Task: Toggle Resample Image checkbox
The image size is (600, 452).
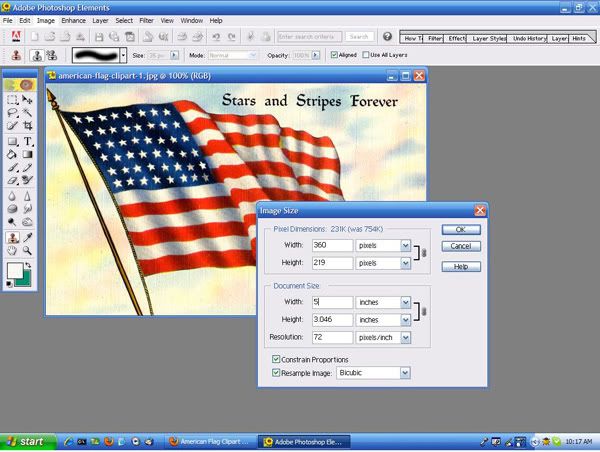Action: (276, 372)
